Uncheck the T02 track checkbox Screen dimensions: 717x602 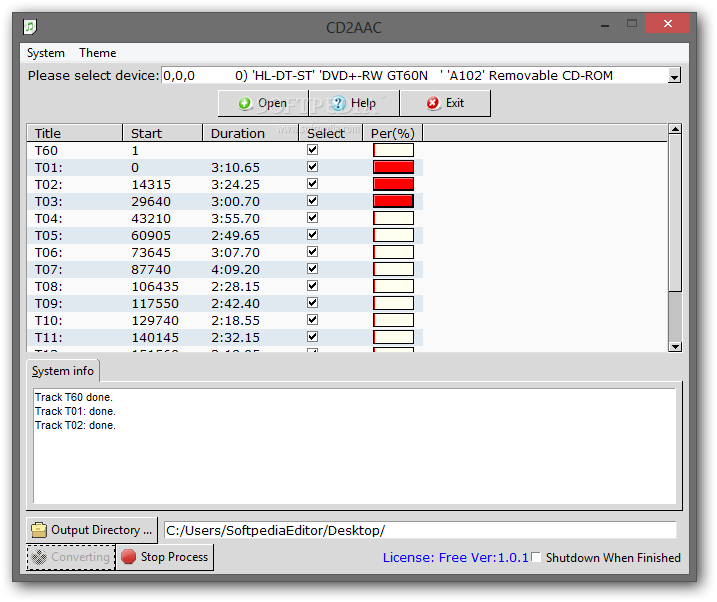312,184
